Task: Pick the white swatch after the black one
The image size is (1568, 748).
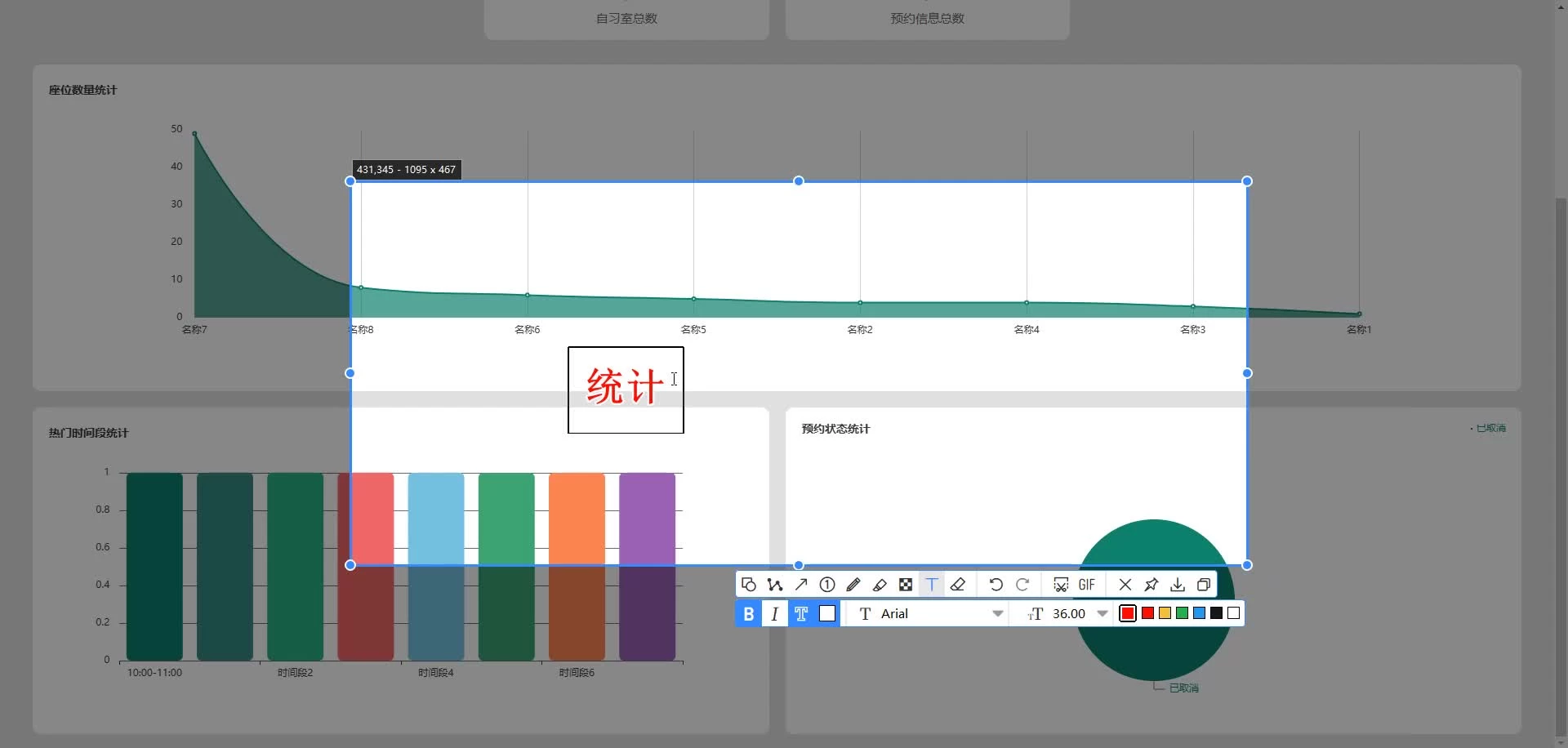Action: (x=1234, y=613)
